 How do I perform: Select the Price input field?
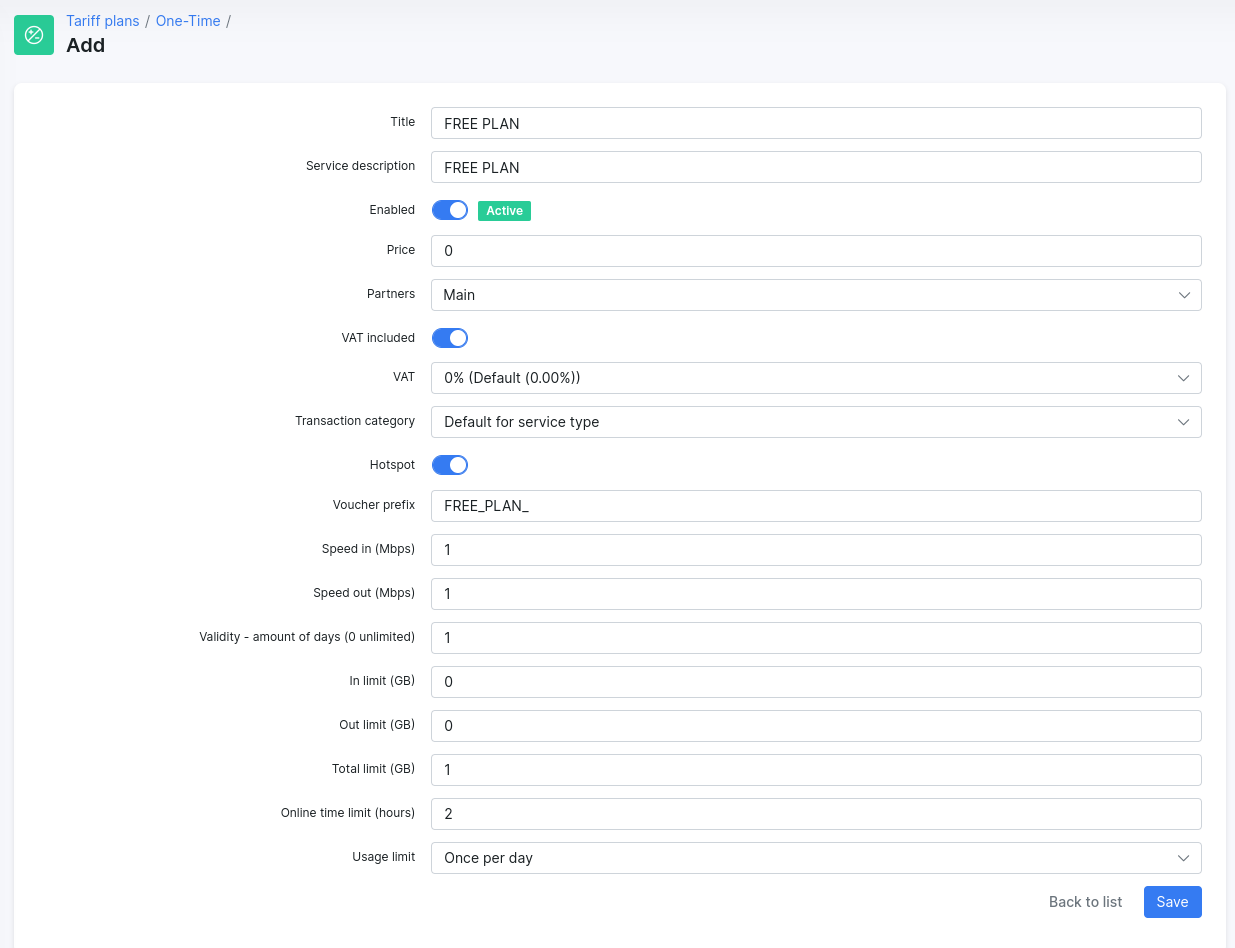[815, 251]
